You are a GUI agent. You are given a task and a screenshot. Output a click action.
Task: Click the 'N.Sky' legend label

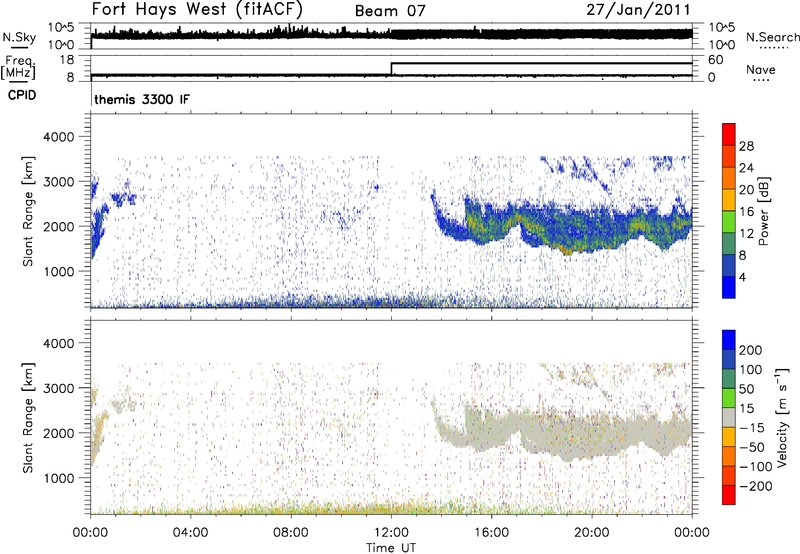19,37
